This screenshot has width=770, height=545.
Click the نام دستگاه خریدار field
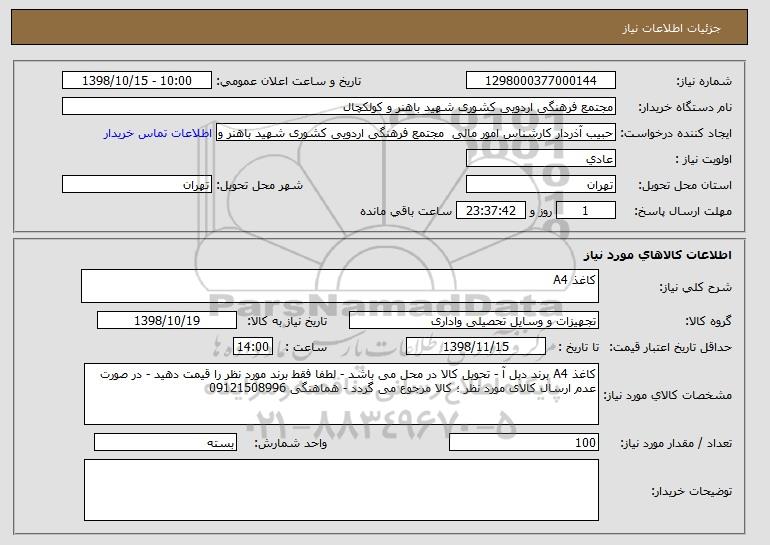tap(339, 107)
